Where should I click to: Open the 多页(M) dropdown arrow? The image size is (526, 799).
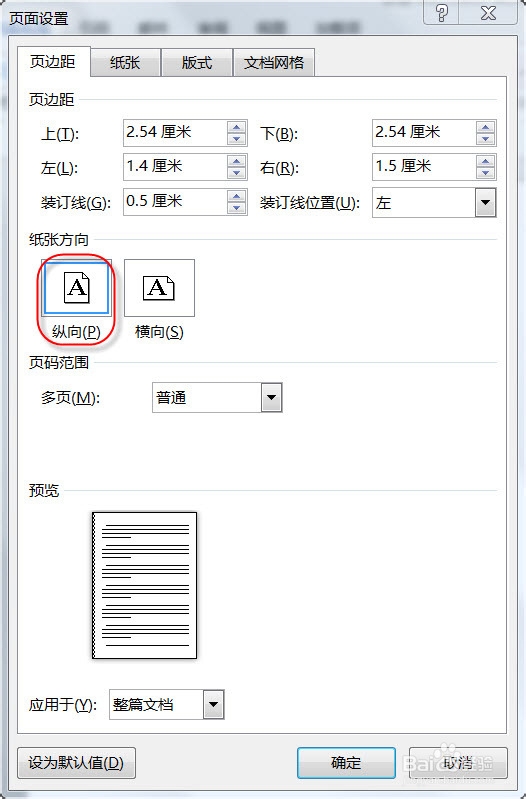(x=271, y=397)
